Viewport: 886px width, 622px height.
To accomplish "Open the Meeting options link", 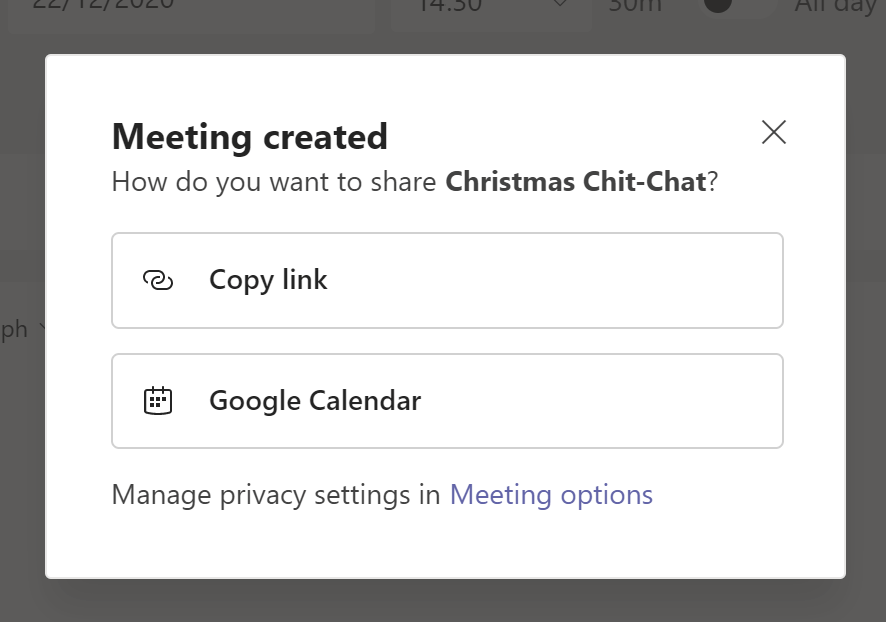I will click(551, 495).
